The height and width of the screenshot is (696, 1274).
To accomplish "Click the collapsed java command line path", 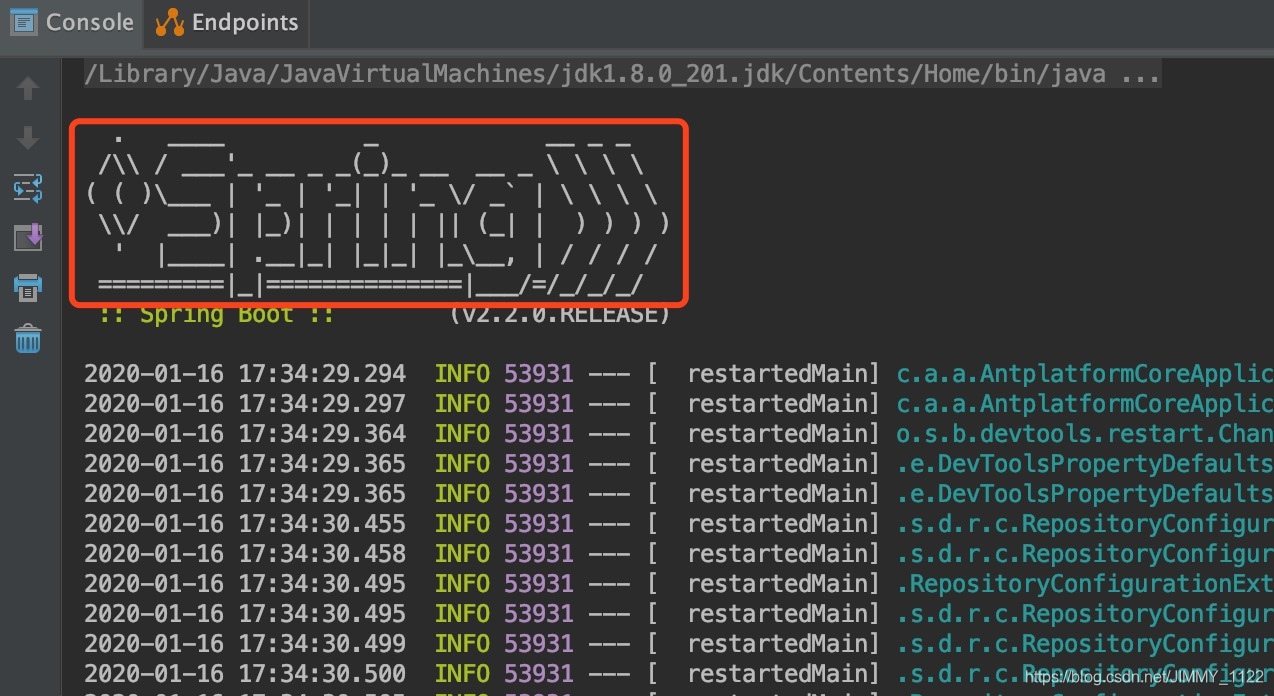I will (622, 73).
